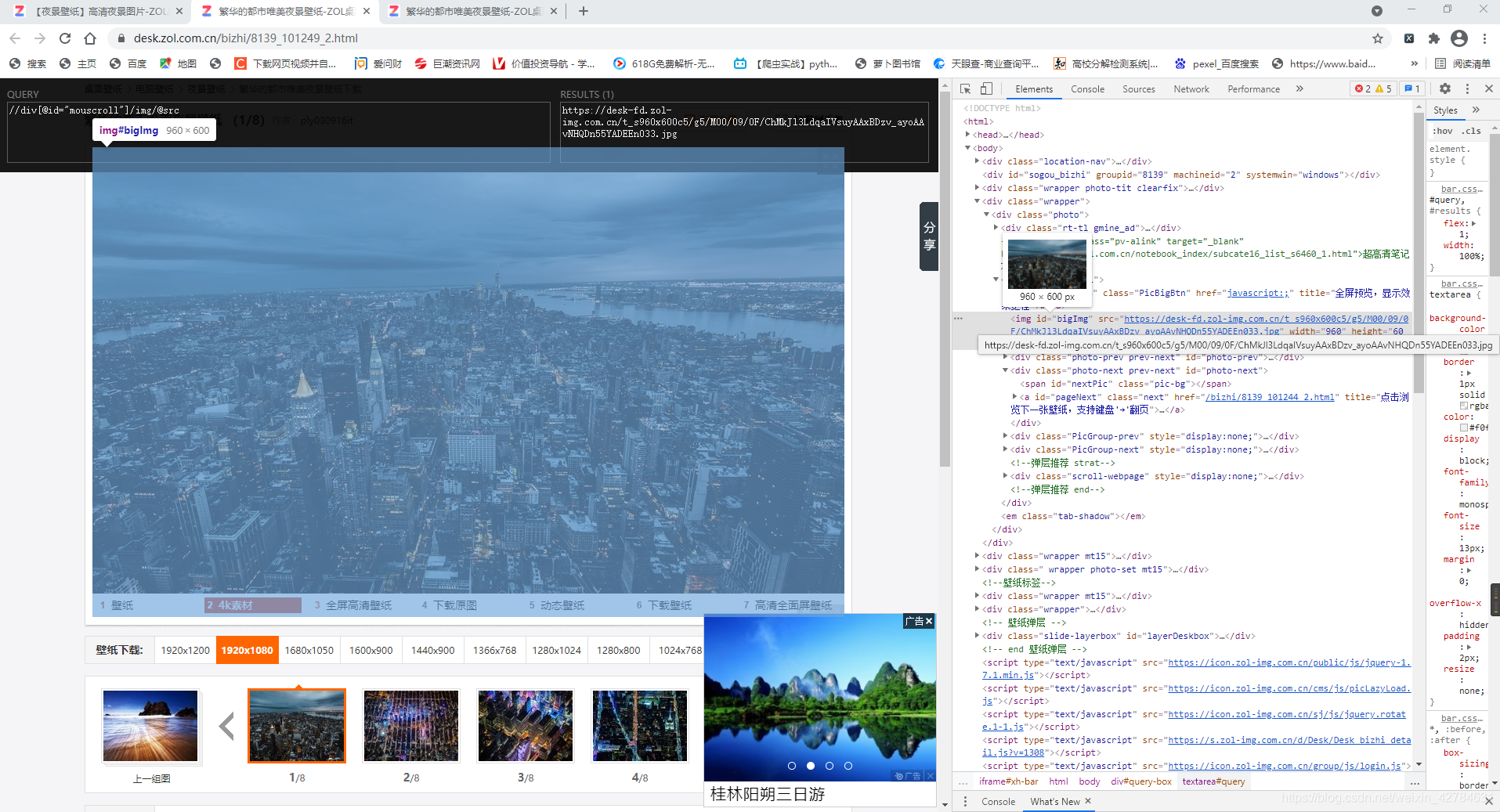1500x812 pixels.
Task: Open the share sidebar button
Action: tap(929, 236)
